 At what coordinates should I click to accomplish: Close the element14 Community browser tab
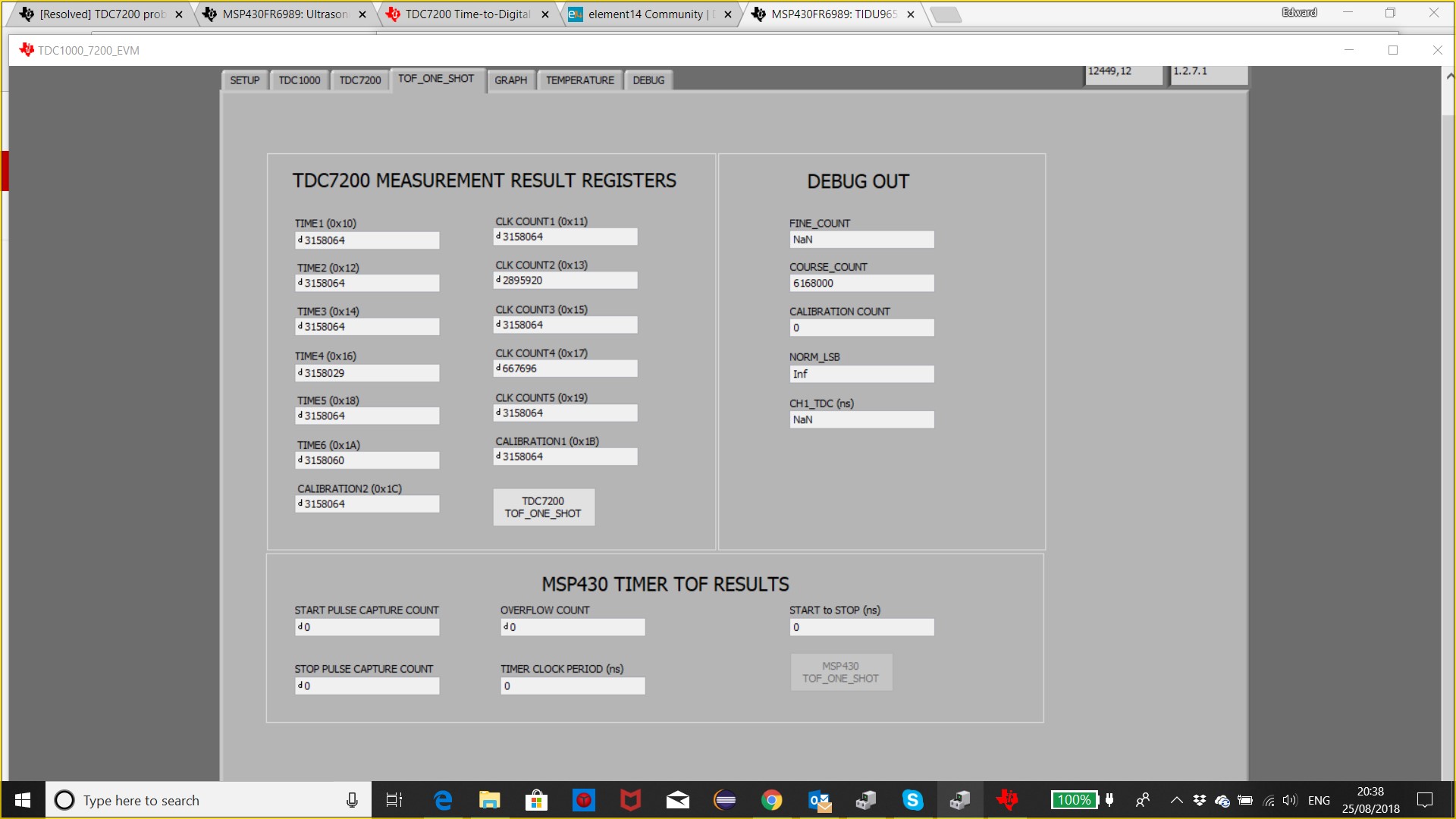[x=728, y=14]
